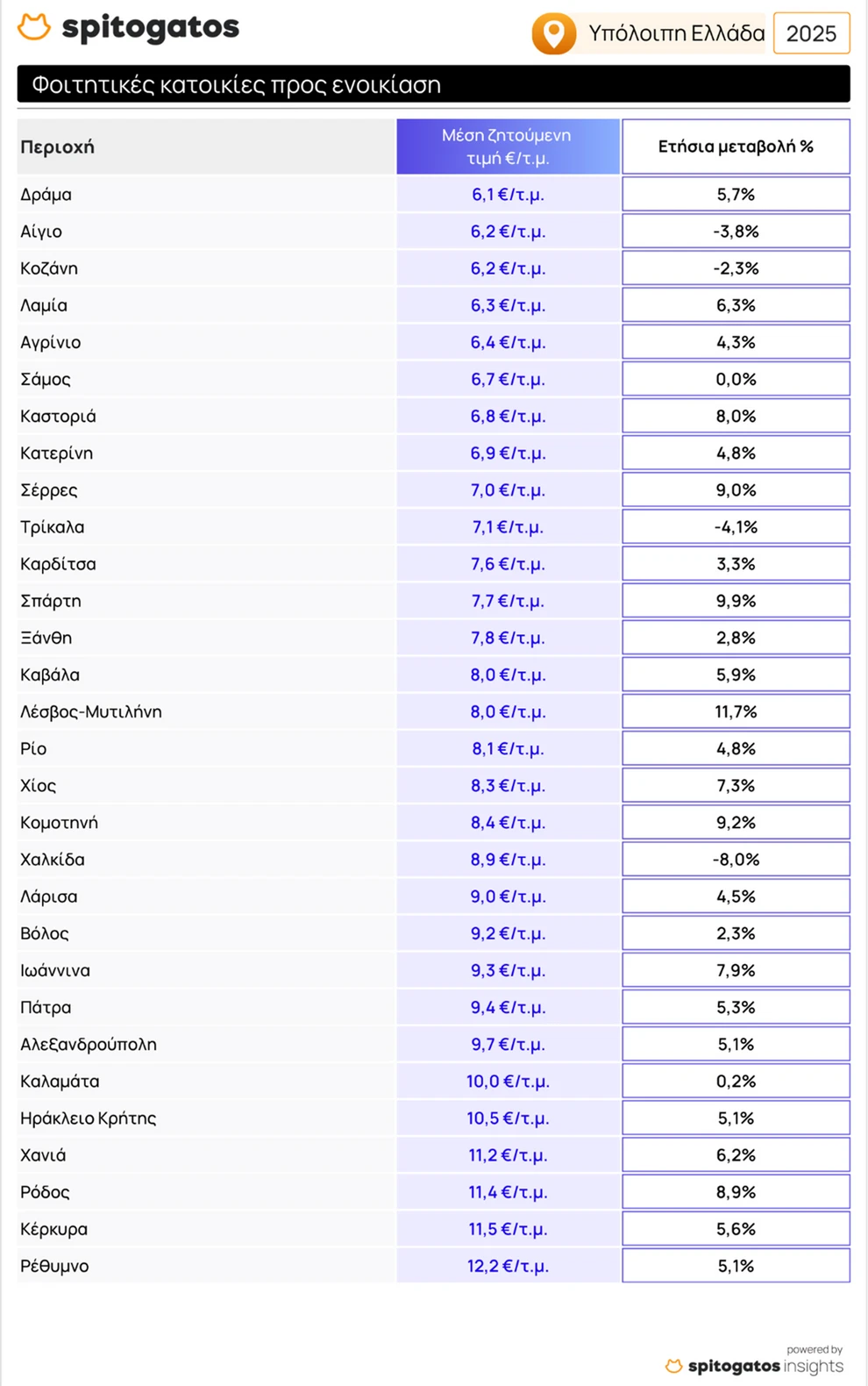This screenshot has width=868, height=1386.
Task: Select the Δράμα row
Action: (x=46, y=195)
